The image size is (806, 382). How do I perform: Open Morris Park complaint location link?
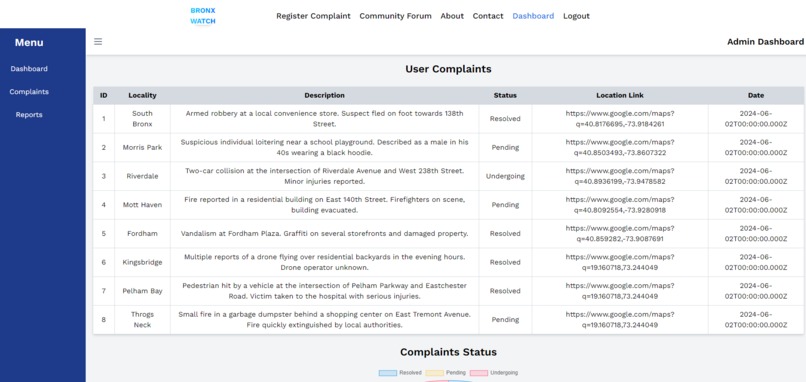point(620,147)
